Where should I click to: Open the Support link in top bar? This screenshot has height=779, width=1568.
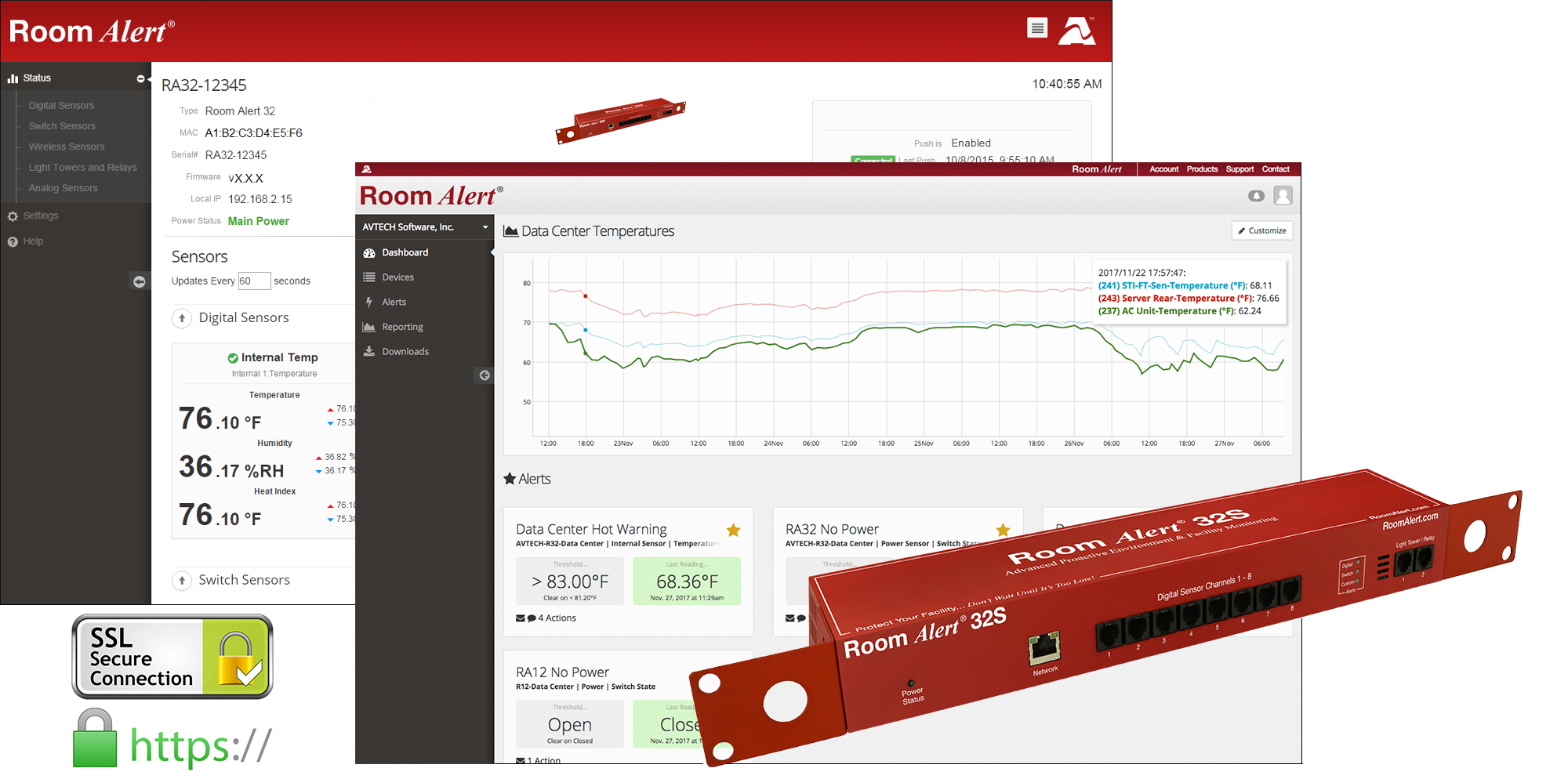(x=1240, y=169)
